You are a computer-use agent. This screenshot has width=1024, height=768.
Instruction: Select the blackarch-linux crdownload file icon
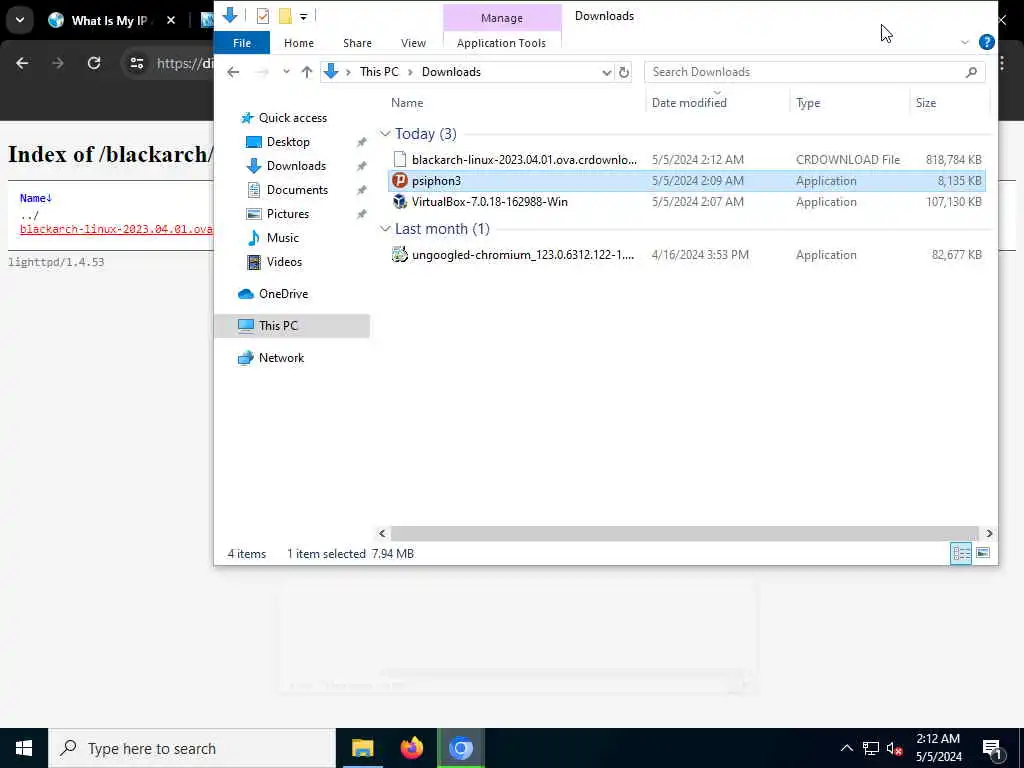[x=400, y=159]
